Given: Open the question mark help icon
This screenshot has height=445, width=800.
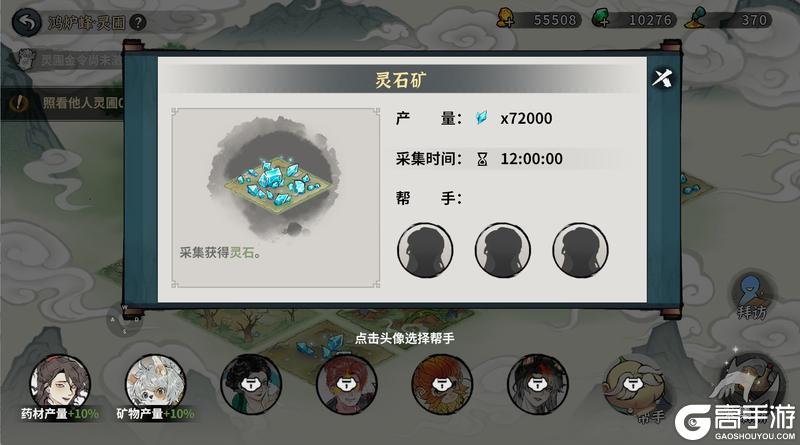Looking at the screenshot, I should tap(137, 22).
